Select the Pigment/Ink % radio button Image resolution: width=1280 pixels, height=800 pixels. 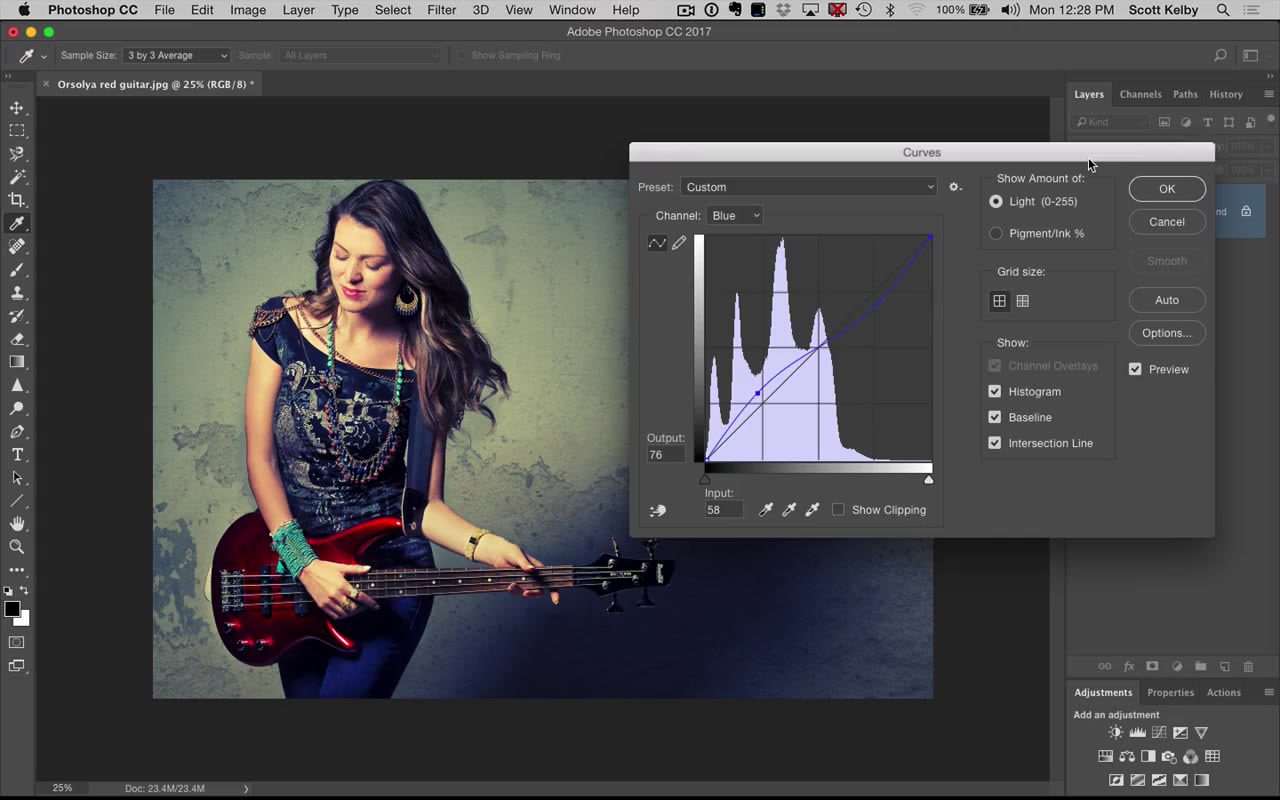[995, 233]
